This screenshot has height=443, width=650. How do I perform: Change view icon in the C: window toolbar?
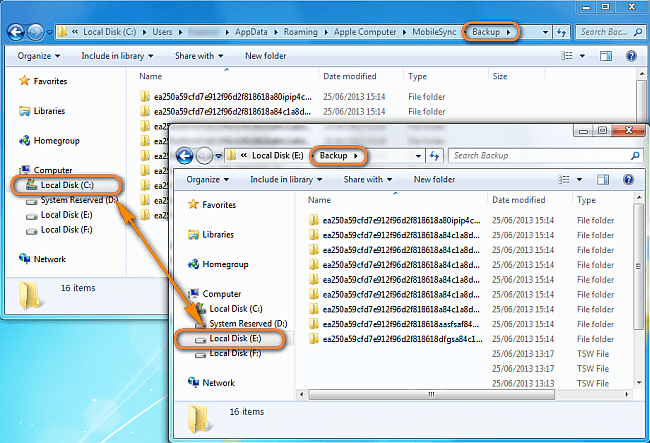pyautogui.click(x=567, y=56)
